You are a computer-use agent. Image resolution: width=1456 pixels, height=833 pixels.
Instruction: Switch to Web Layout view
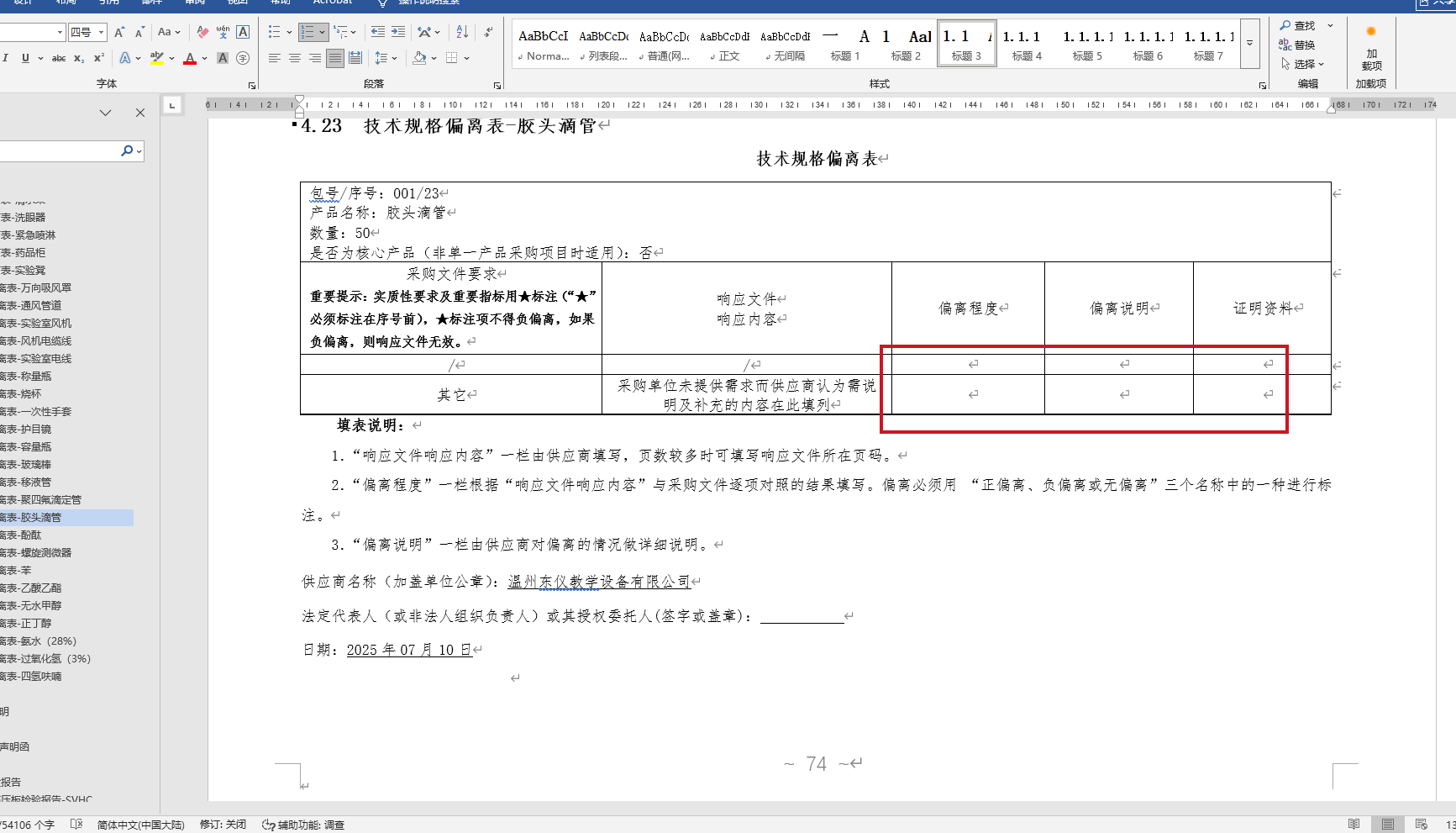pyautogui.click(x=1421, y=825)
